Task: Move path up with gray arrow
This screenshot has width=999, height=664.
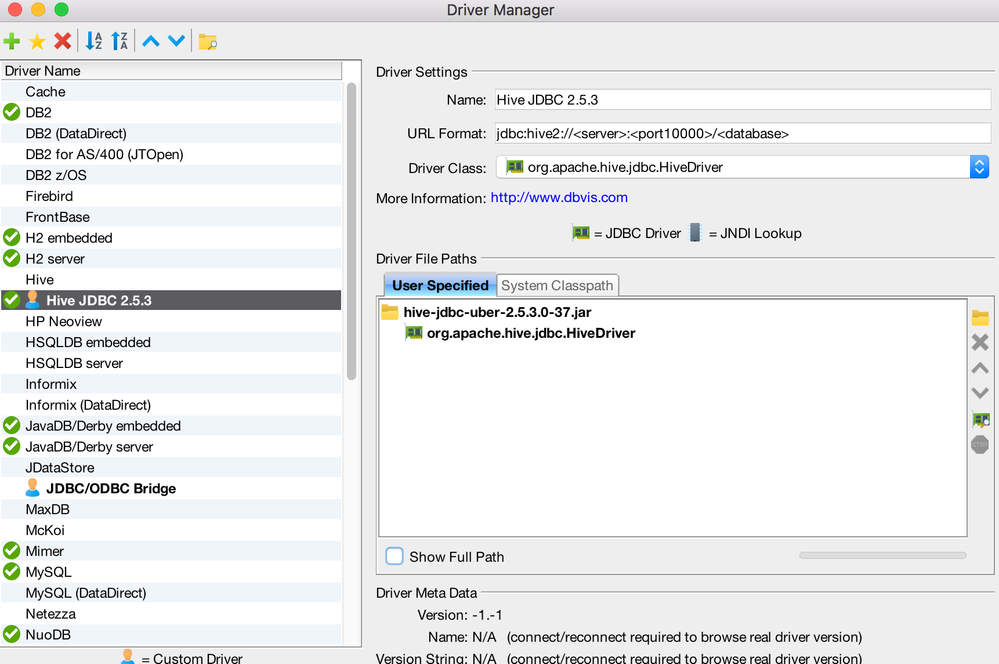Action: click(980, 368)
